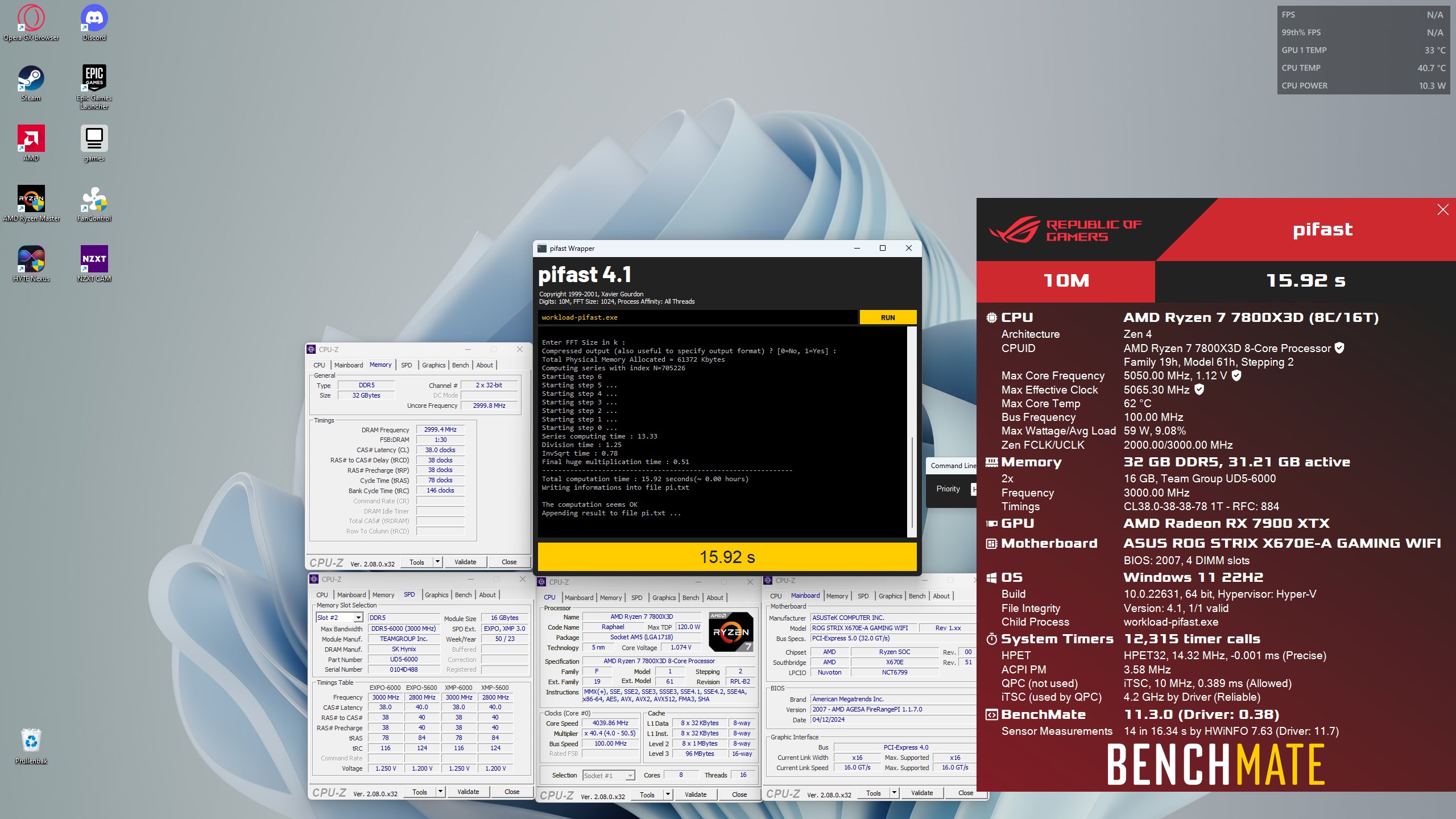Click the CPU-Z Mainboard window title icon
This screenshot has height=819, width=1456.
click(768, 581)
